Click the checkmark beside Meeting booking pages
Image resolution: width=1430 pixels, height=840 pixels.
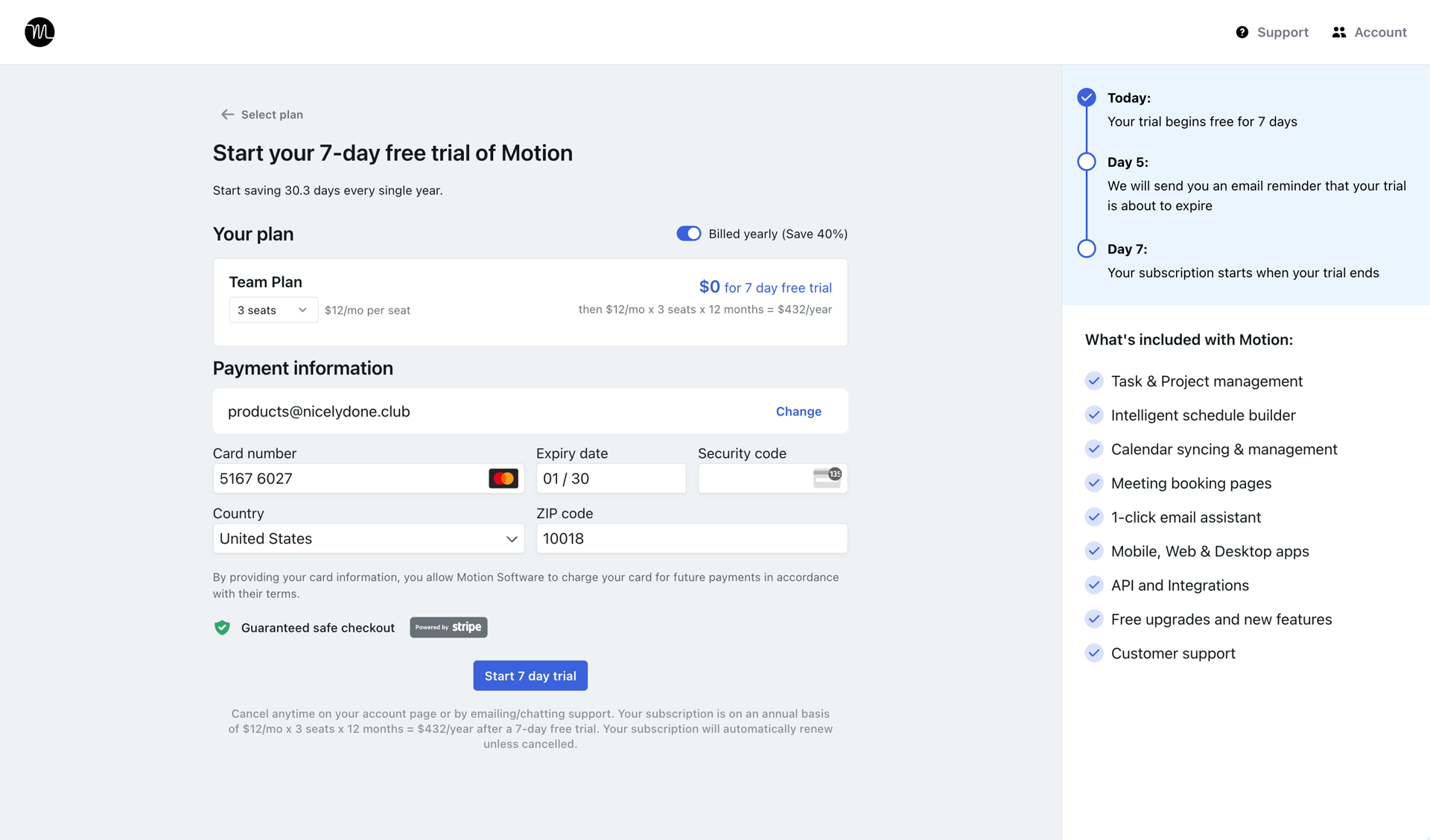[1094, 483]
